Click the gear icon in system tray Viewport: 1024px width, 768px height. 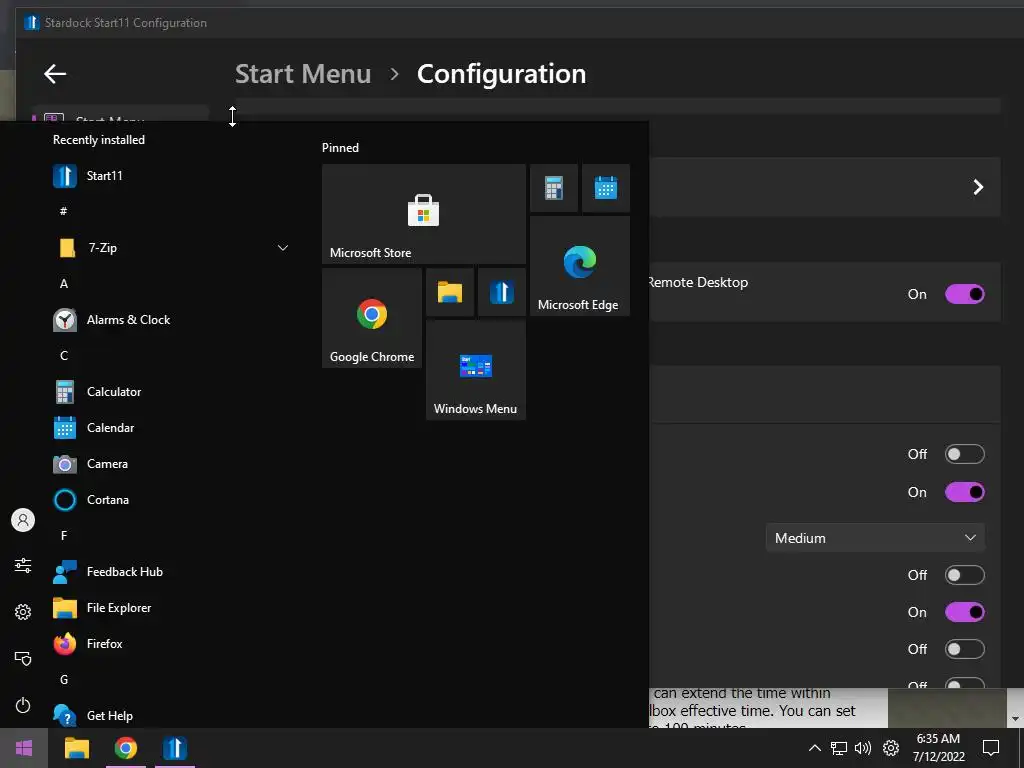click(891, 748)
